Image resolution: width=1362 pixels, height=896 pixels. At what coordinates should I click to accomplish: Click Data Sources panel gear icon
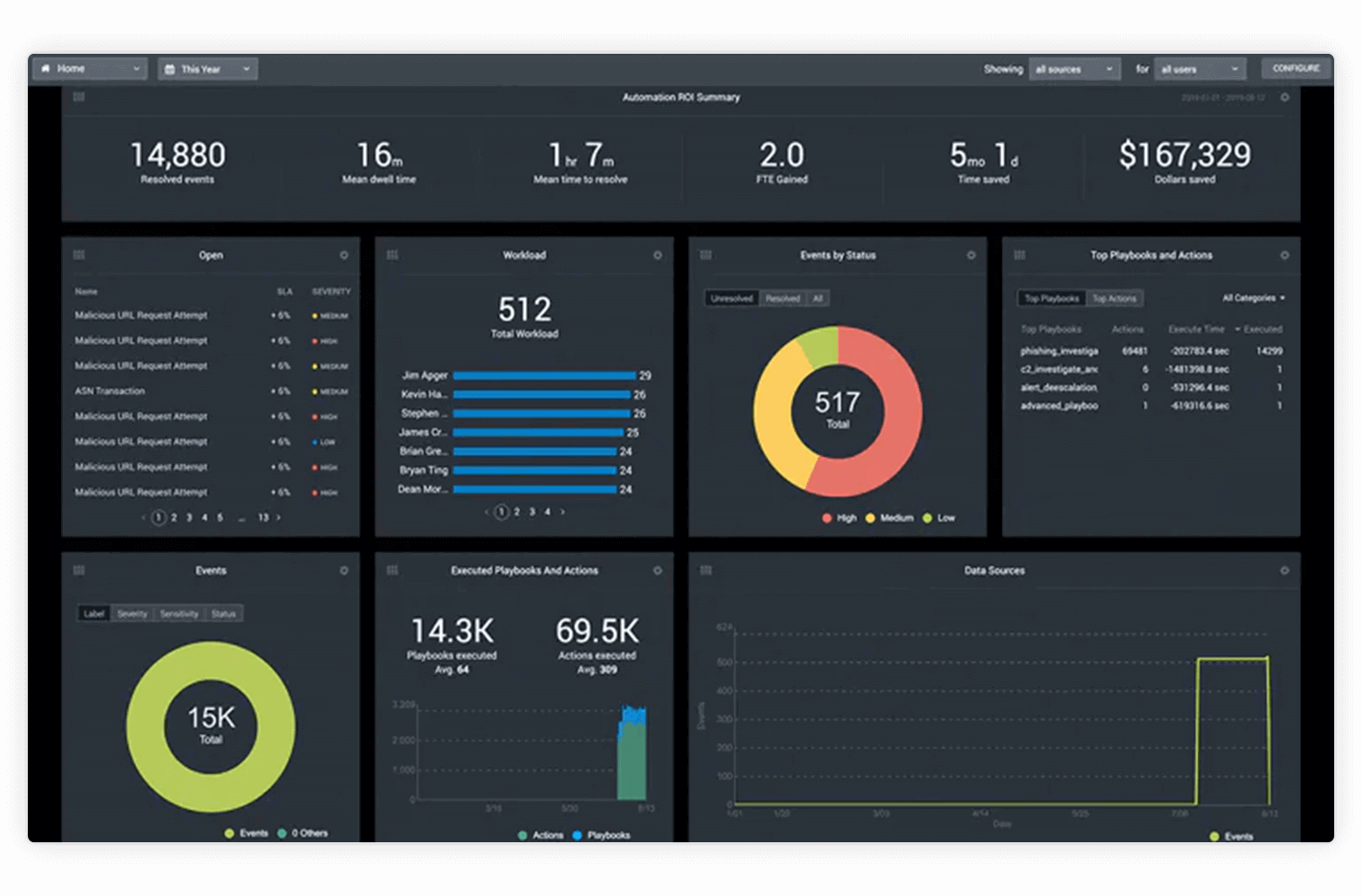tap(1284, 570)
